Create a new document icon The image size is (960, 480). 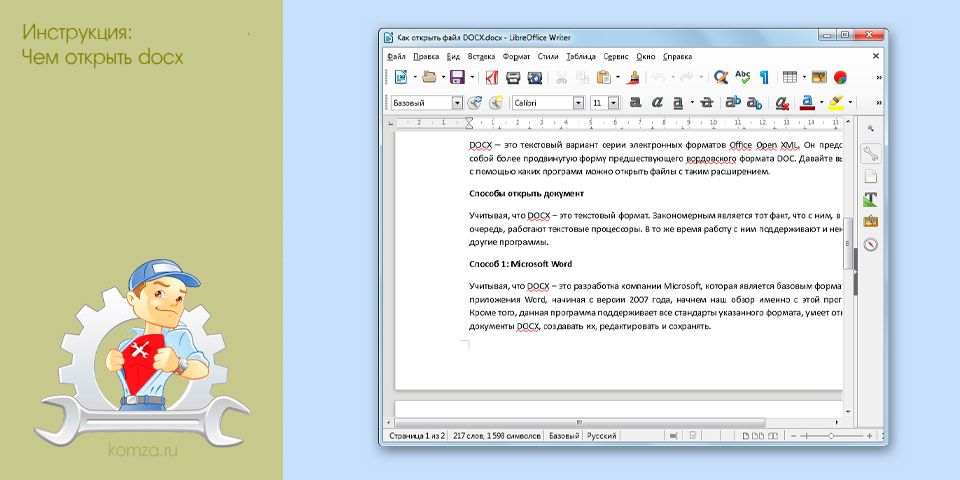[x=401, y=77]
